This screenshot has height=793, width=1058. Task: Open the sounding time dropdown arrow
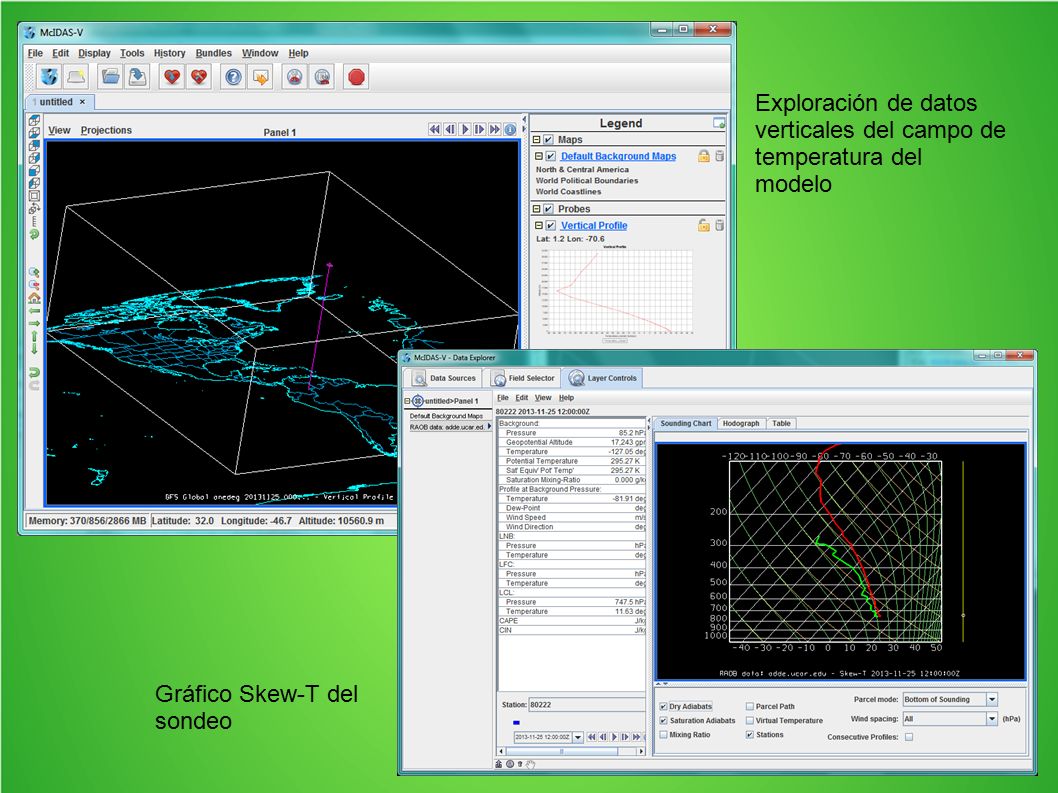(578, 737)
